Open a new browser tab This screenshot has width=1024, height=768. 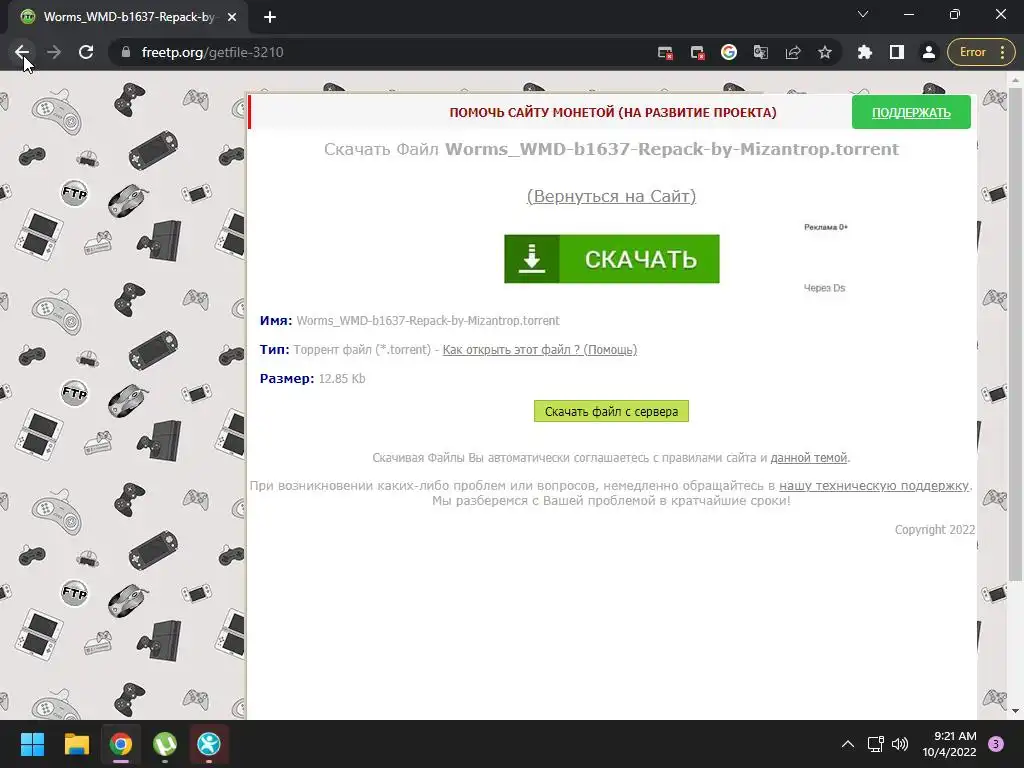270,17
